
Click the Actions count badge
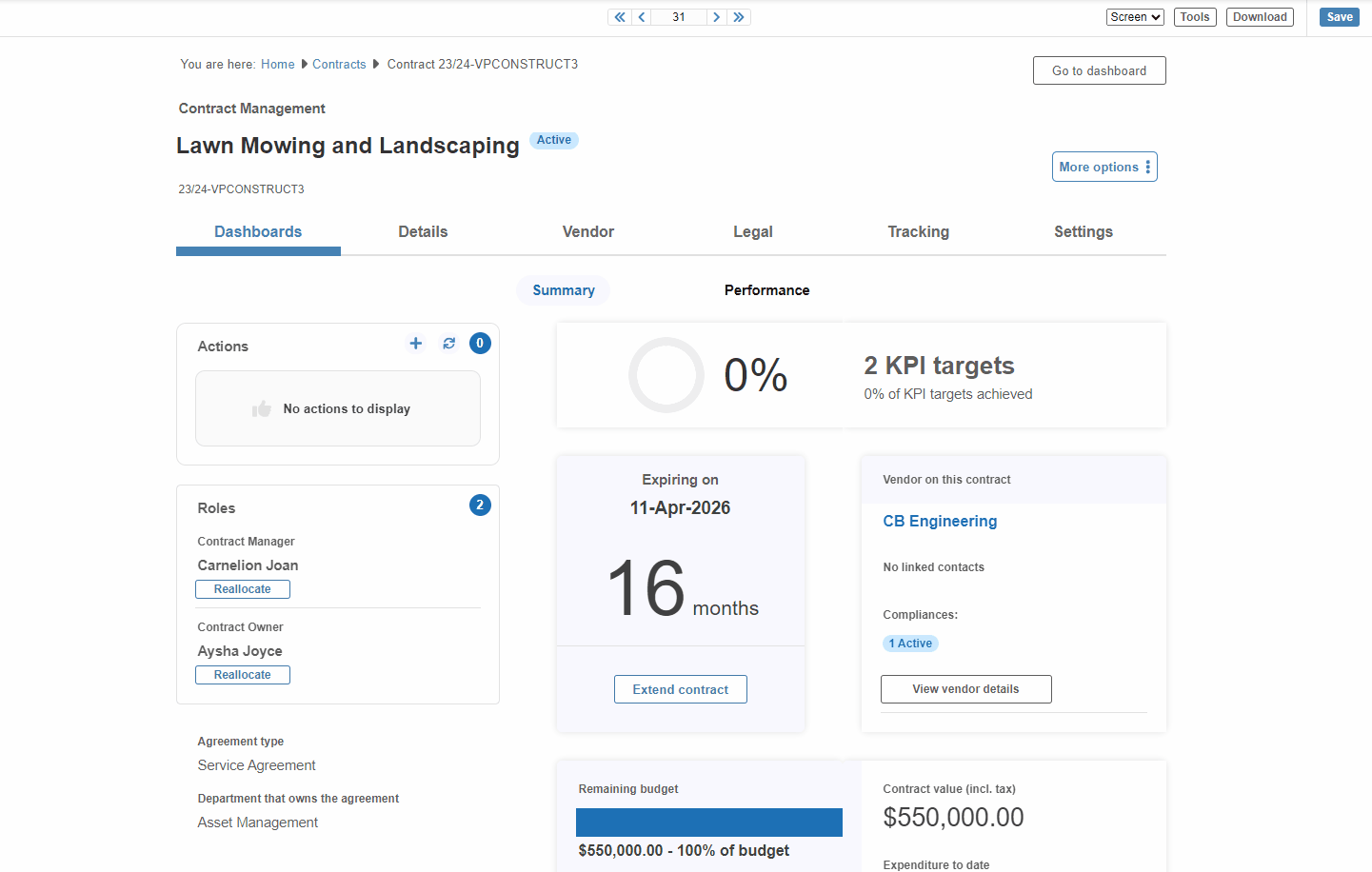480,343
